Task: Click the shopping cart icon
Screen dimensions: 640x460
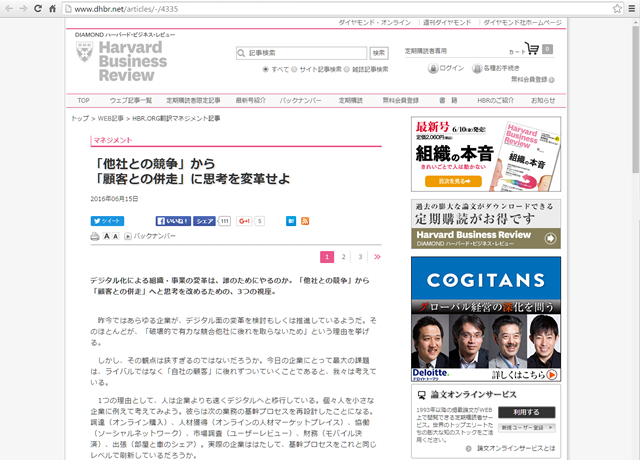Action: [531, 50]
